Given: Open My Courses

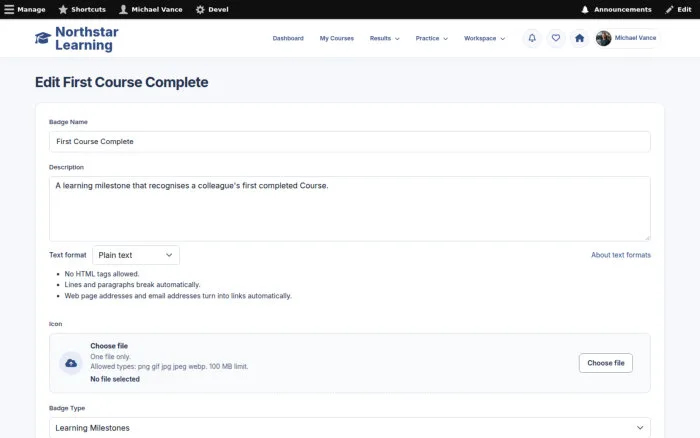Looking at the screenshot, I should [x=337, y=38].
